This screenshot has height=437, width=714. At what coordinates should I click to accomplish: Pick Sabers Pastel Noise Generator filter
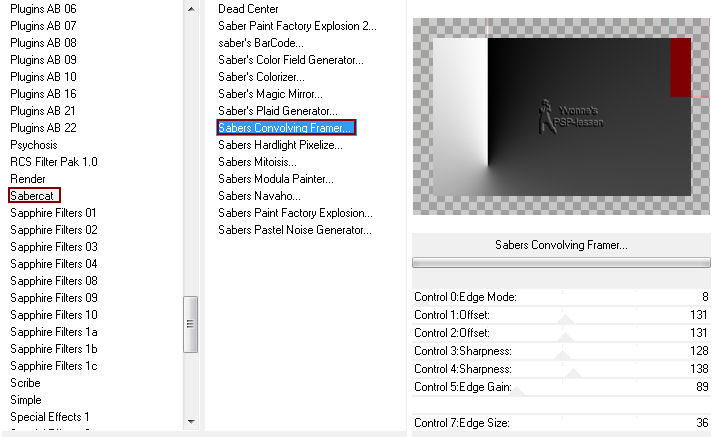[295, 230]
